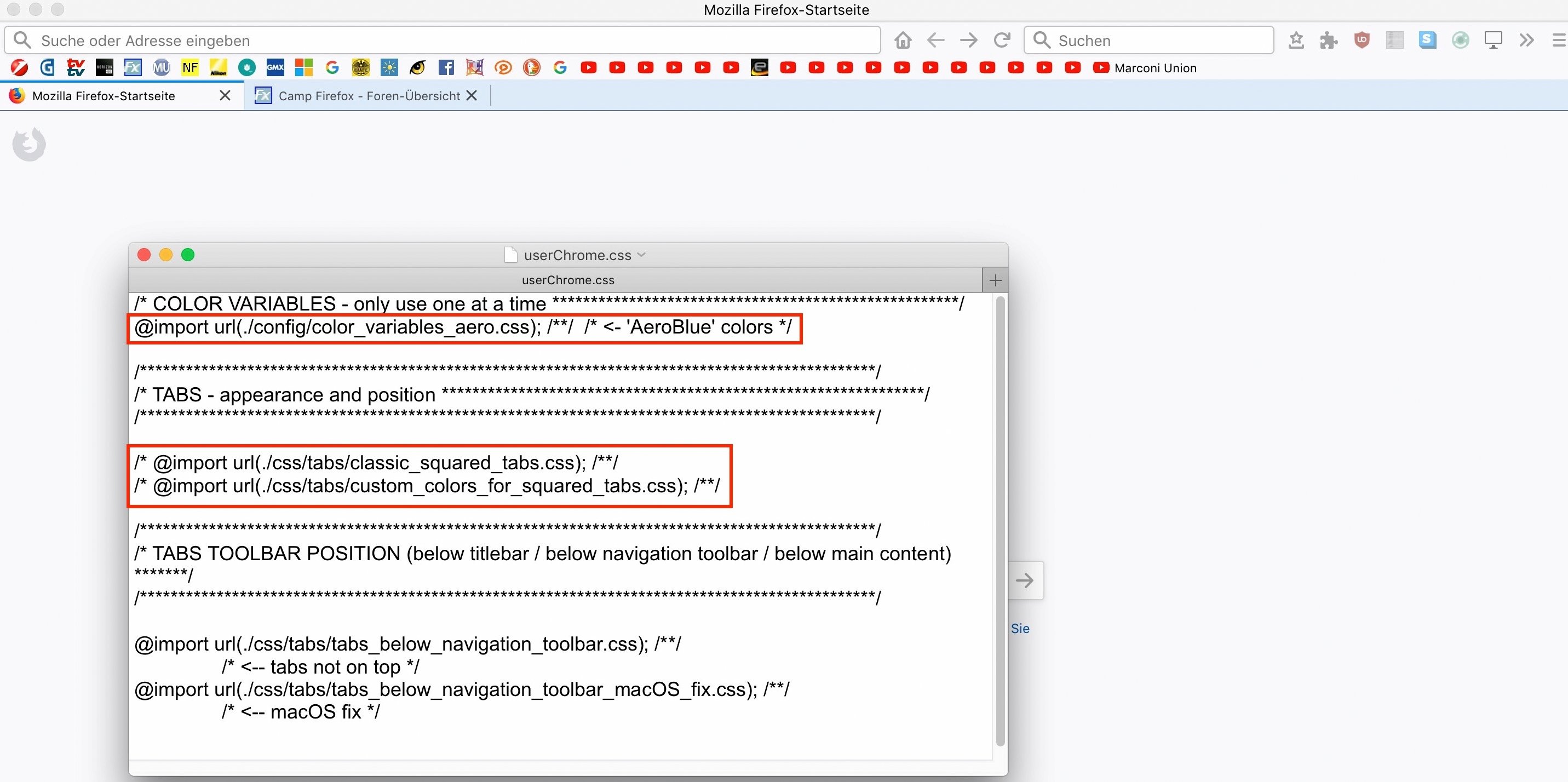The height and width of the screenshot is (782, 1568).
Task: Open the add-ons puzzle piece icon
Action: pos(1328,41)
